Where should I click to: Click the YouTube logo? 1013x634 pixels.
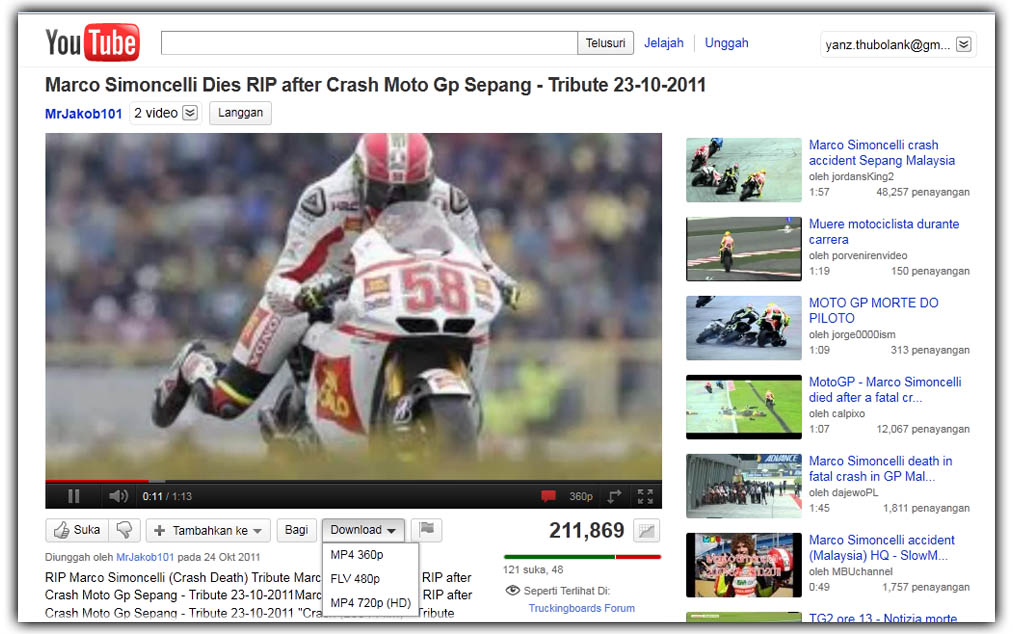click(x=92, y=43)
